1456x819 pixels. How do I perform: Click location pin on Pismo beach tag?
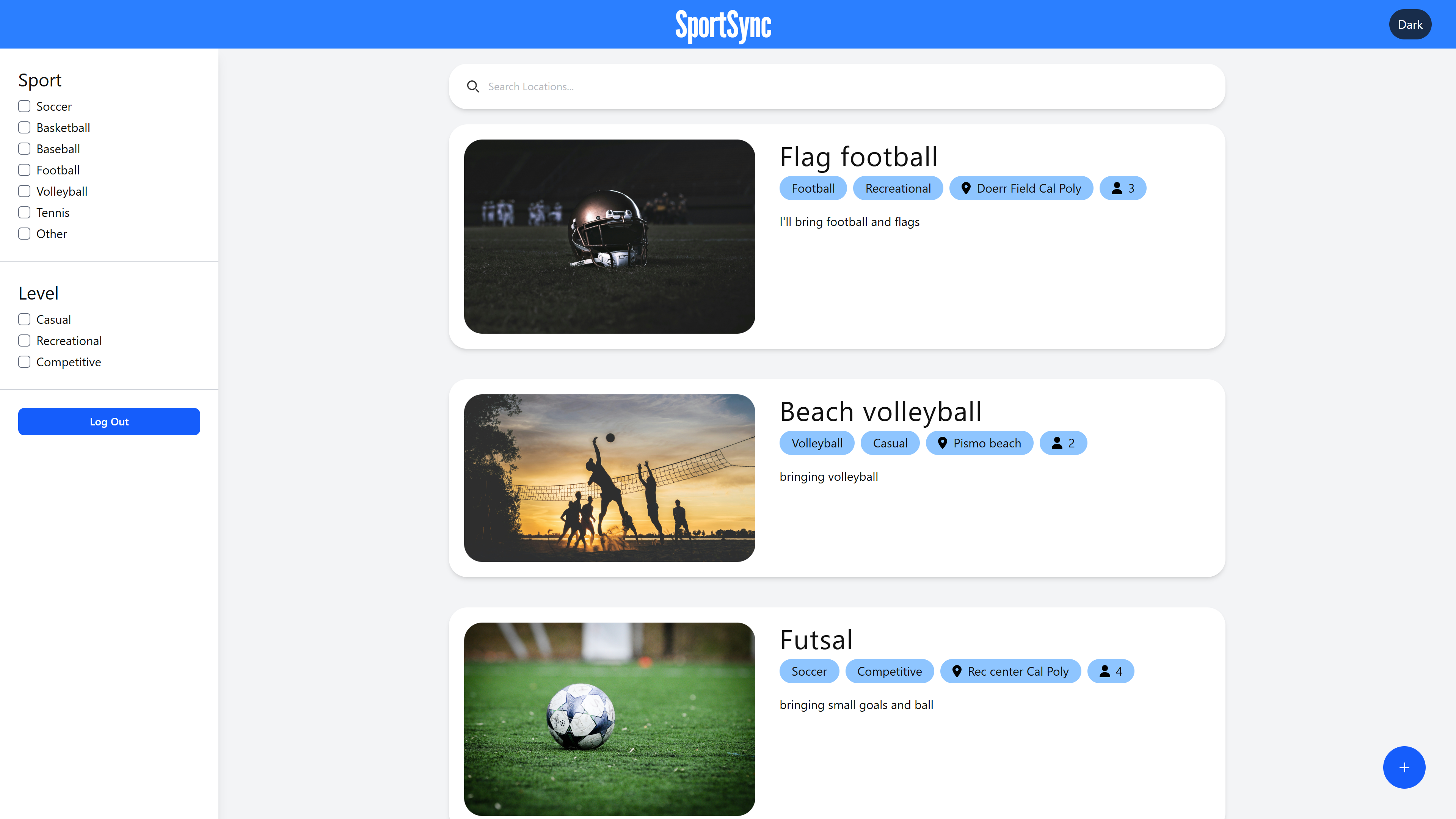[942, 443]
